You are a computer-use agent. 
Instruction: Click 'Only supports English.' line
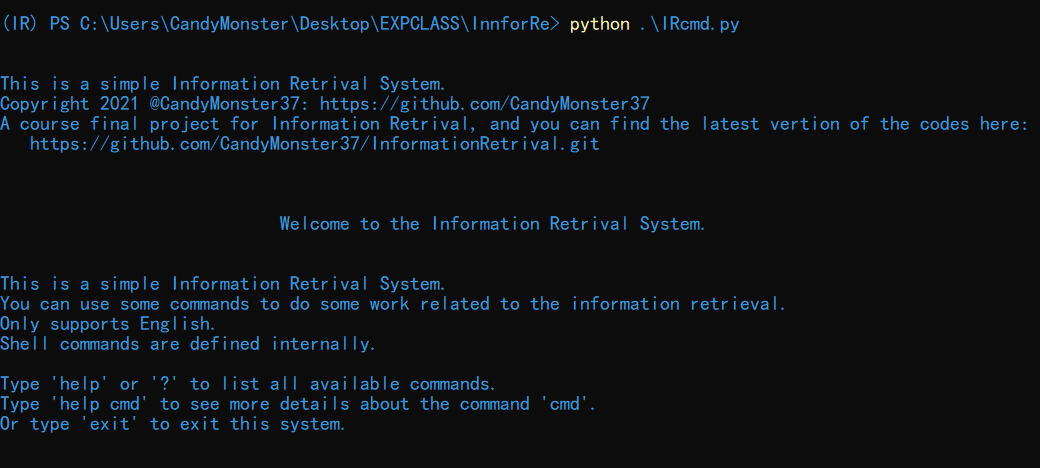click(x=108, y=324)
